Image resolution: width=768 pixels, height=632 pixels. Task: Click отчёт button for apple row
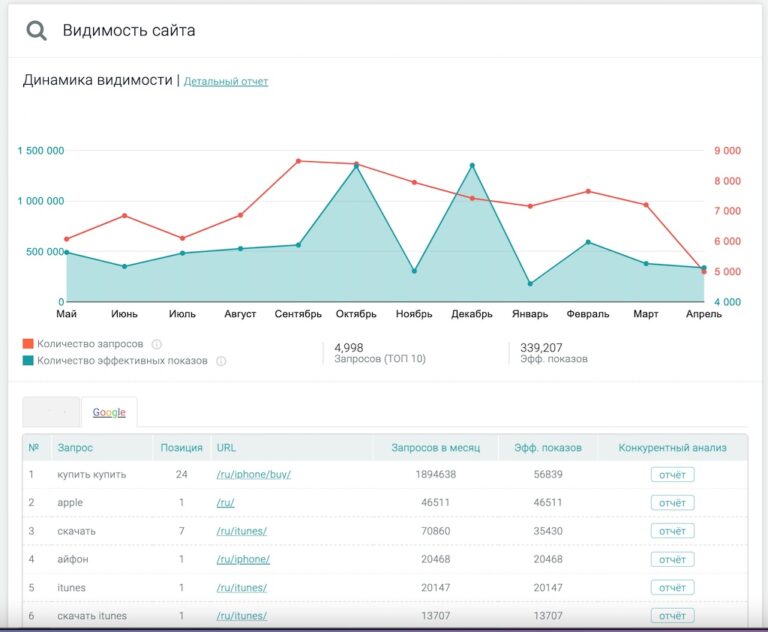tap(672, 503)
